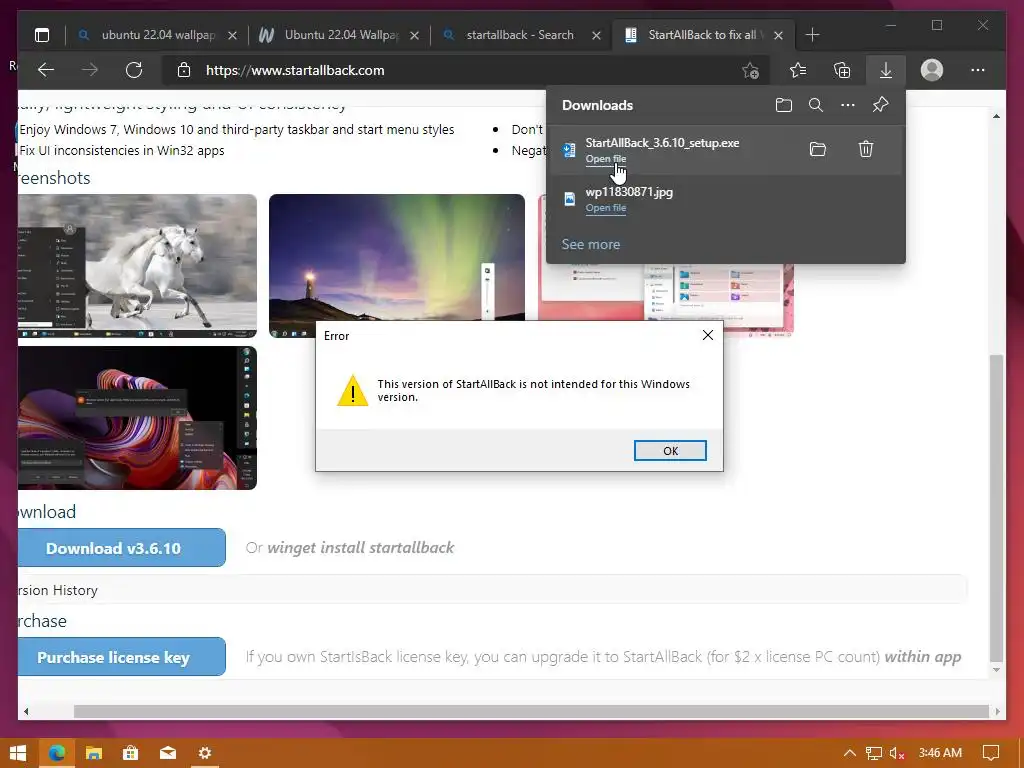Screen dimensions: 1024x768
Task: Open file link under wp11830871.jpg
Action: (605, 208)
